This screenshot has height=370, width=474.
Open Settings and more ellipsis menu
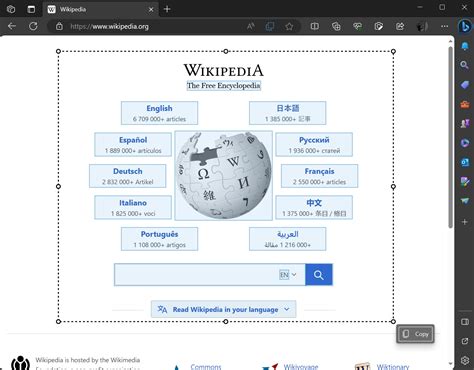(x=444, y=26)
